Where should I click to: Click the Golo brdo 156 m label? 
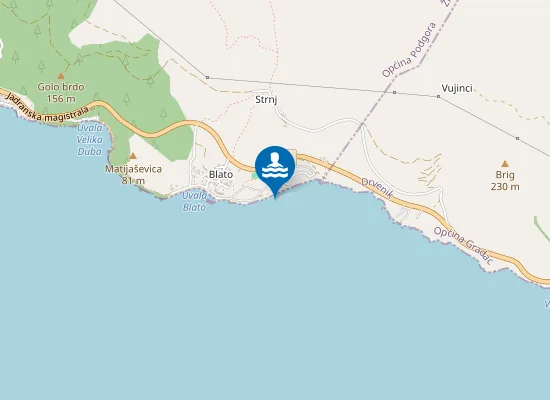[x=61, y=93]
